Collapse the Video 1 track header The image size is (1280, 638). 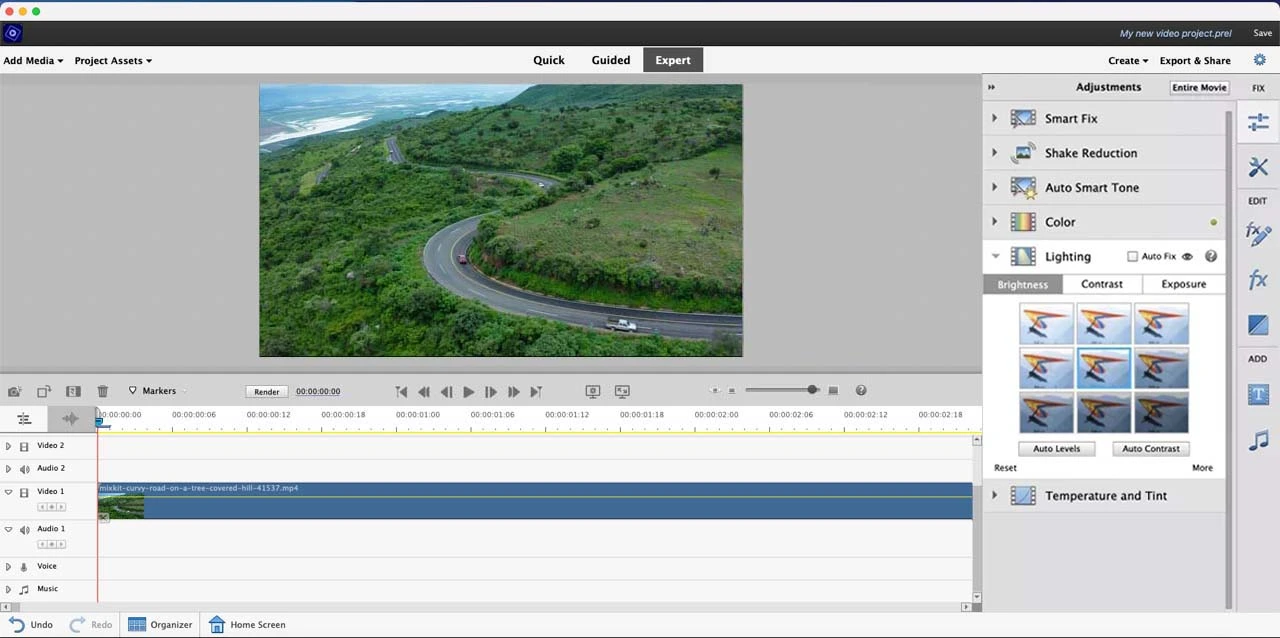(8, 491)
